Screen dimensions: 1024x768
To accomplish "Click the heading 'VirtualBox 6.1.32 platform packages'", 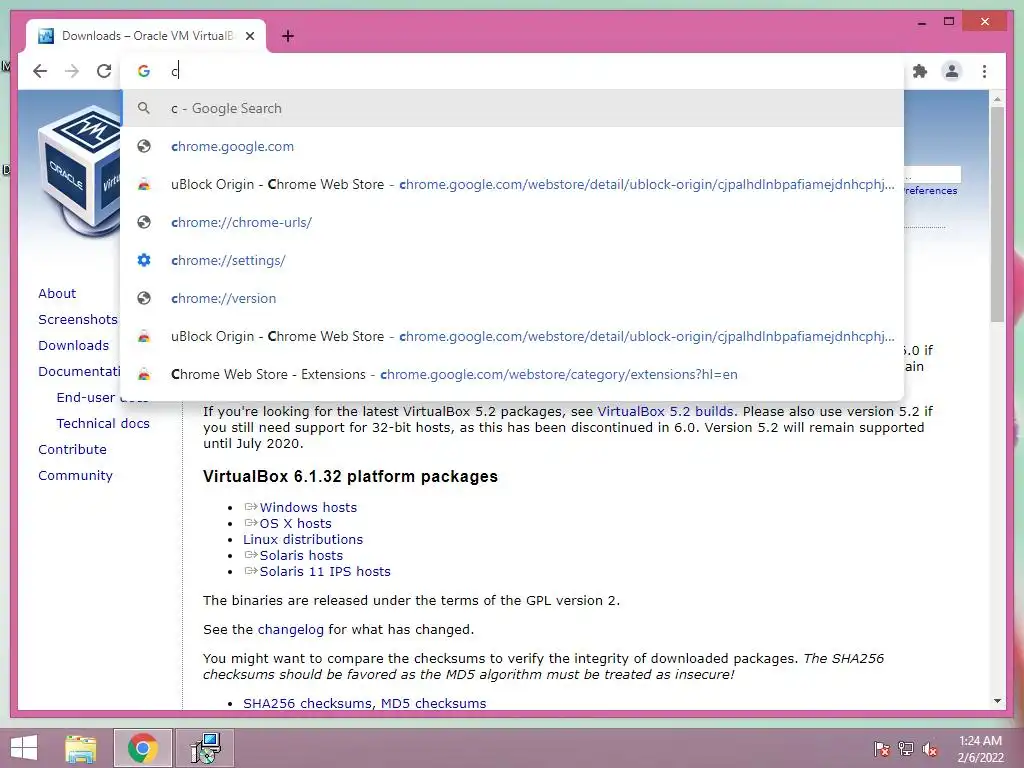I will point(350,476).
